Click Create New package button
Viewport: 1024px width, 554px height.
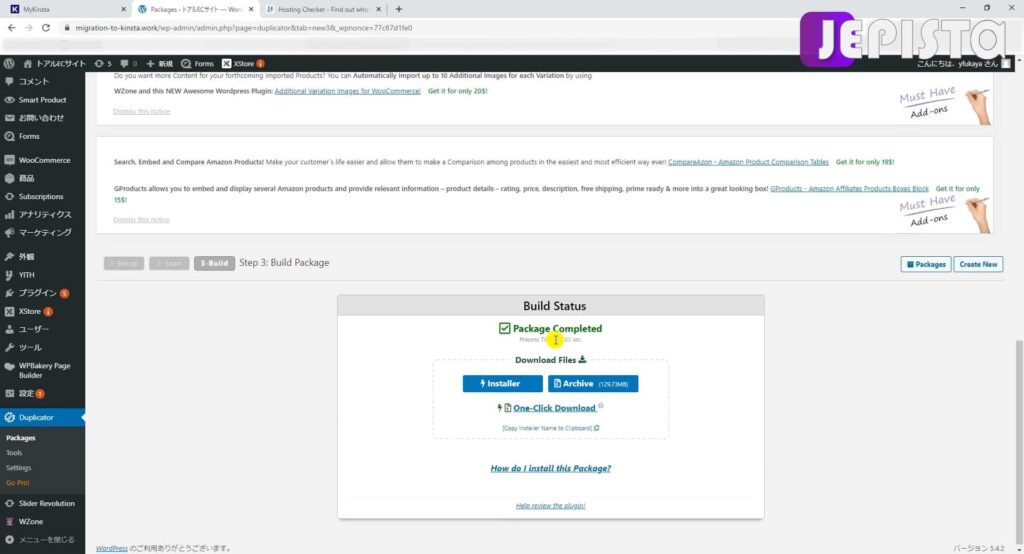(x=978, y=264)
